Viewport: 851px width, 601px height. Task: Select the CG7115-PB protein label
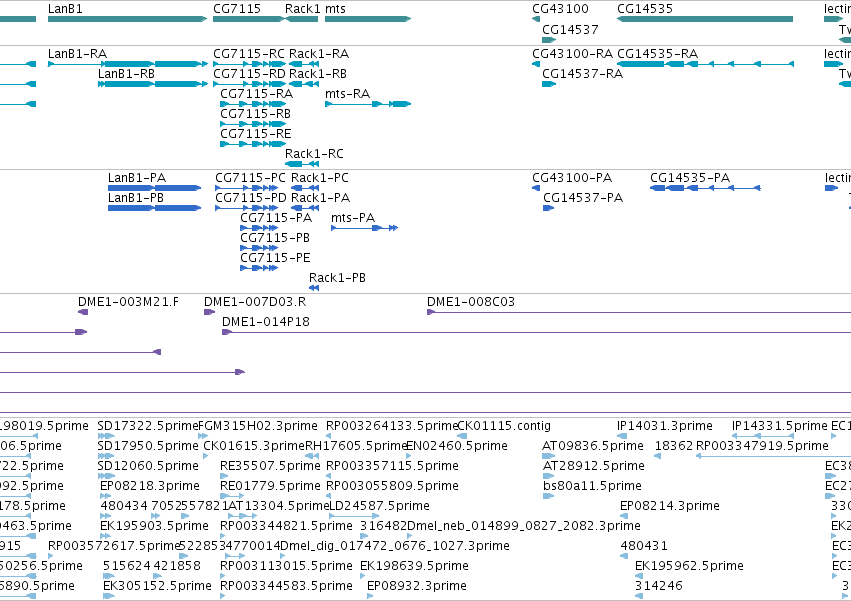[275, 238]
